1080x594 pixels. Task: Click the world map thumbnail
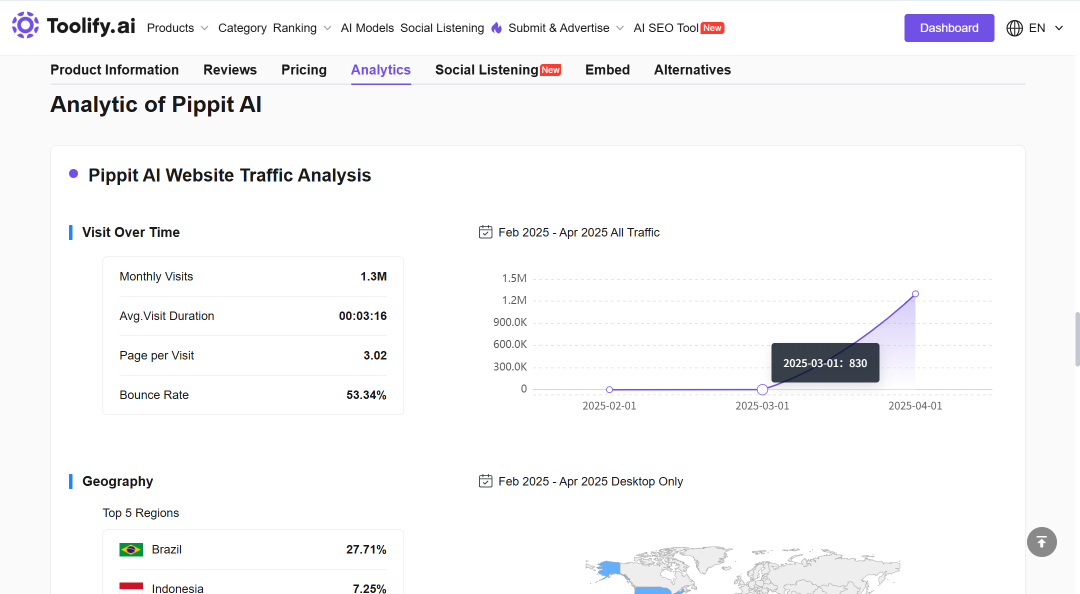click(742, 570)
